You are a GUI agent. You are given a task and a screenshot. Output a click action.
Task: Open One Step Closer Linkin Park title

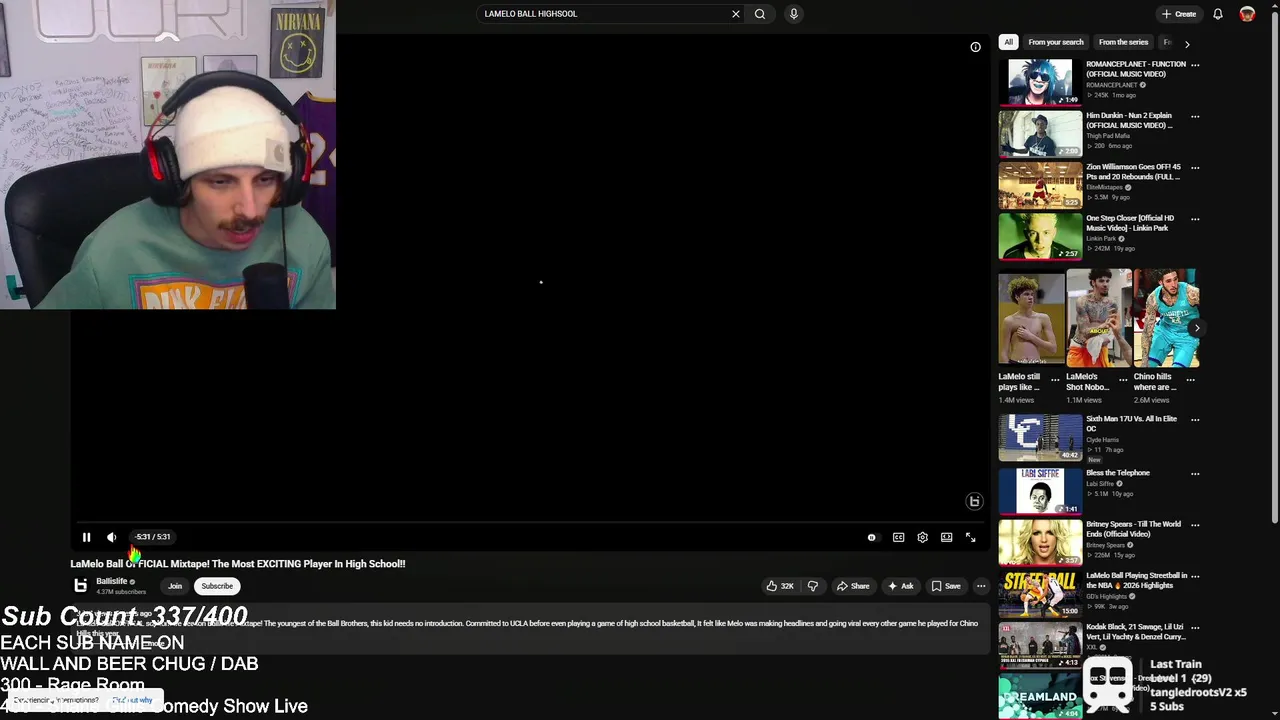1130,223
